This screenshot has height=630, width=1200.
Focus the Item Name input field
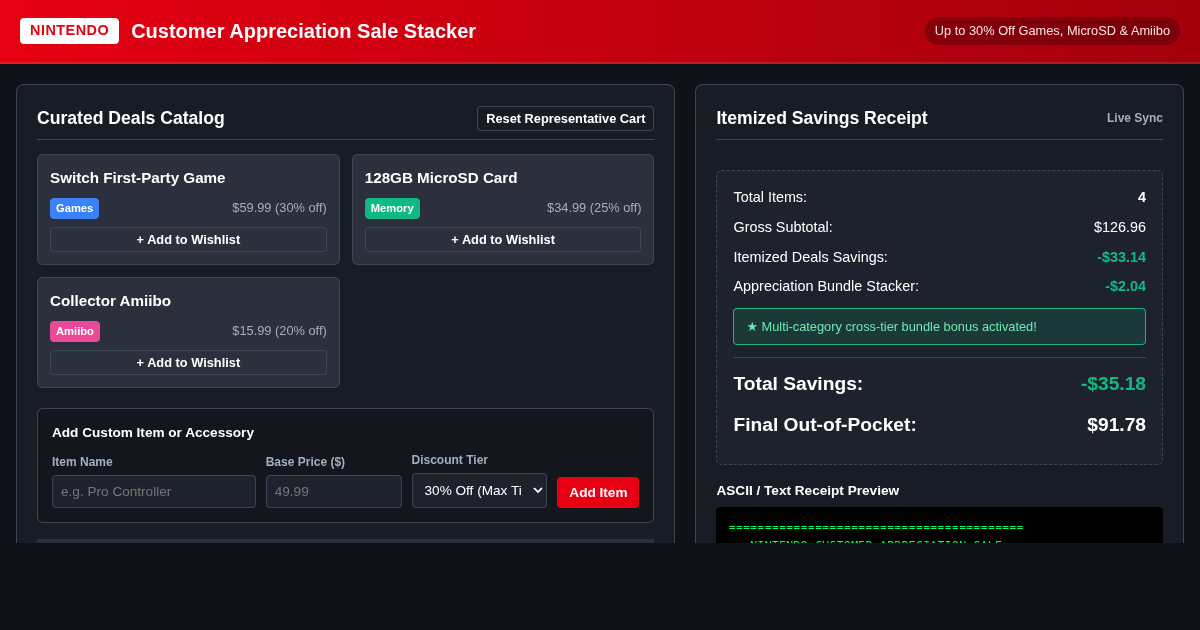click(x=154, y=491)
